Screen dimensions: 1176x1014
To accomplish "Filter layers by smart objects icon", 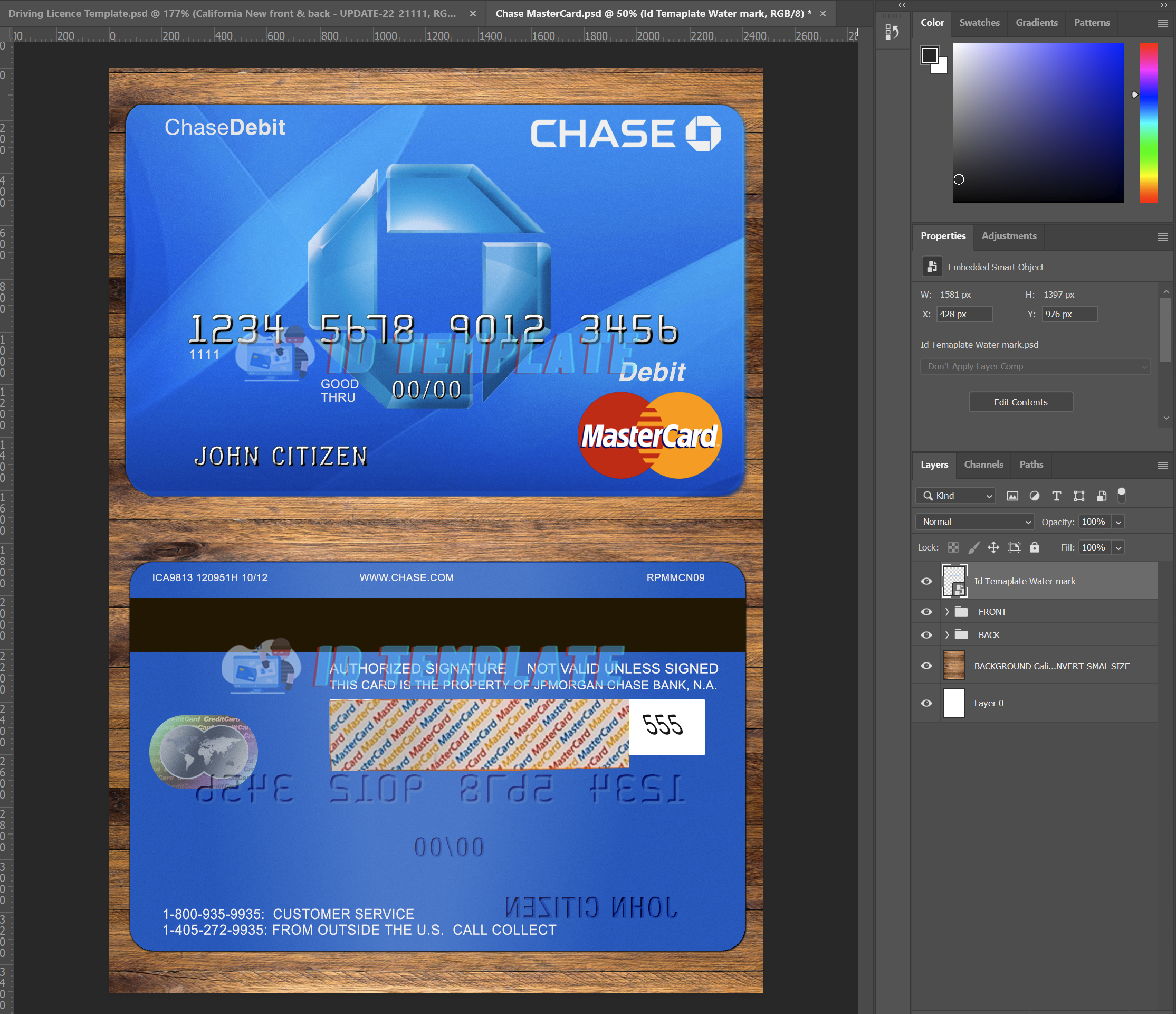I will [x=1101, y=496].
